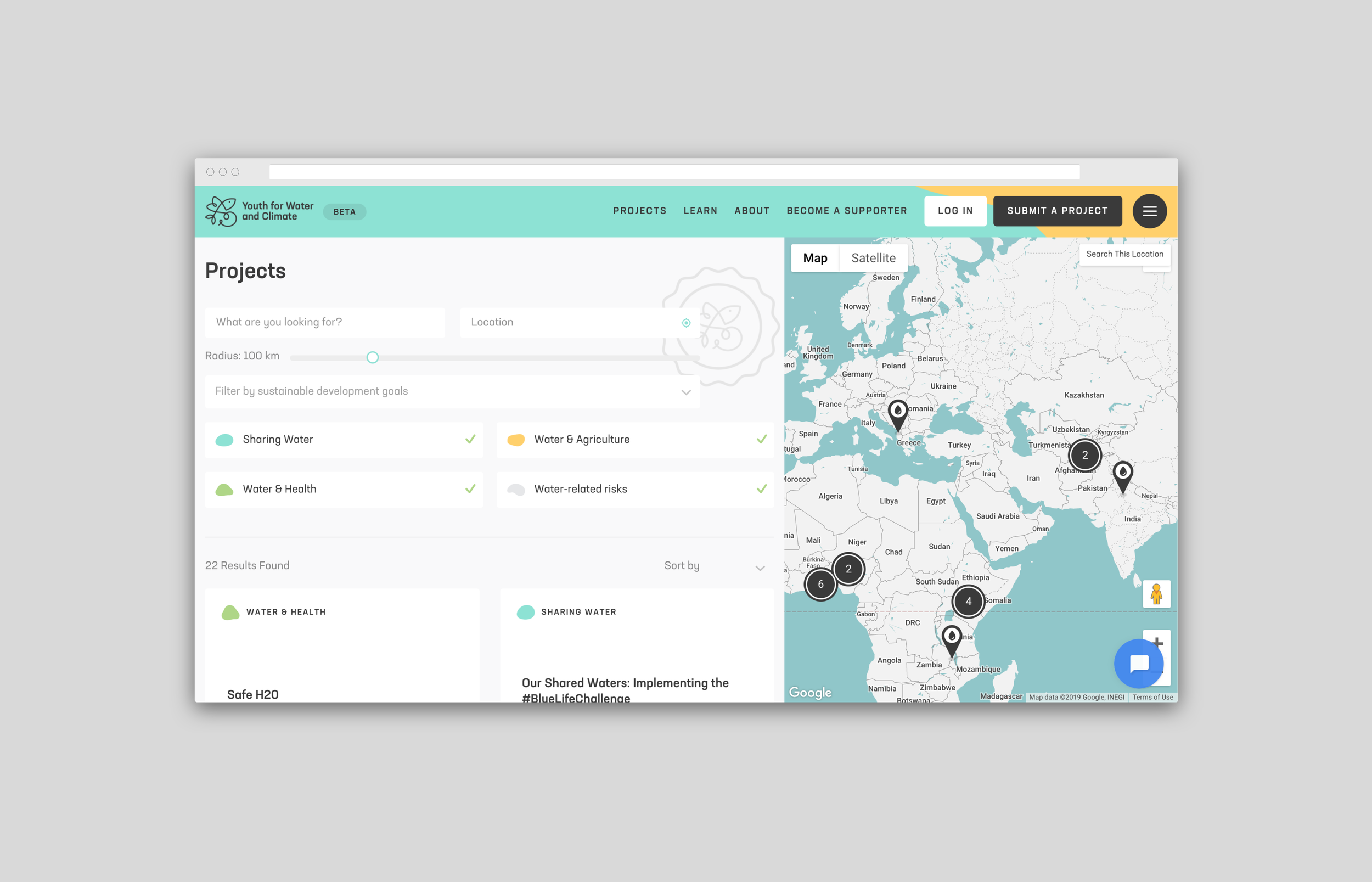
Task: Click Submit a Project button
Action: point(1057,211)
